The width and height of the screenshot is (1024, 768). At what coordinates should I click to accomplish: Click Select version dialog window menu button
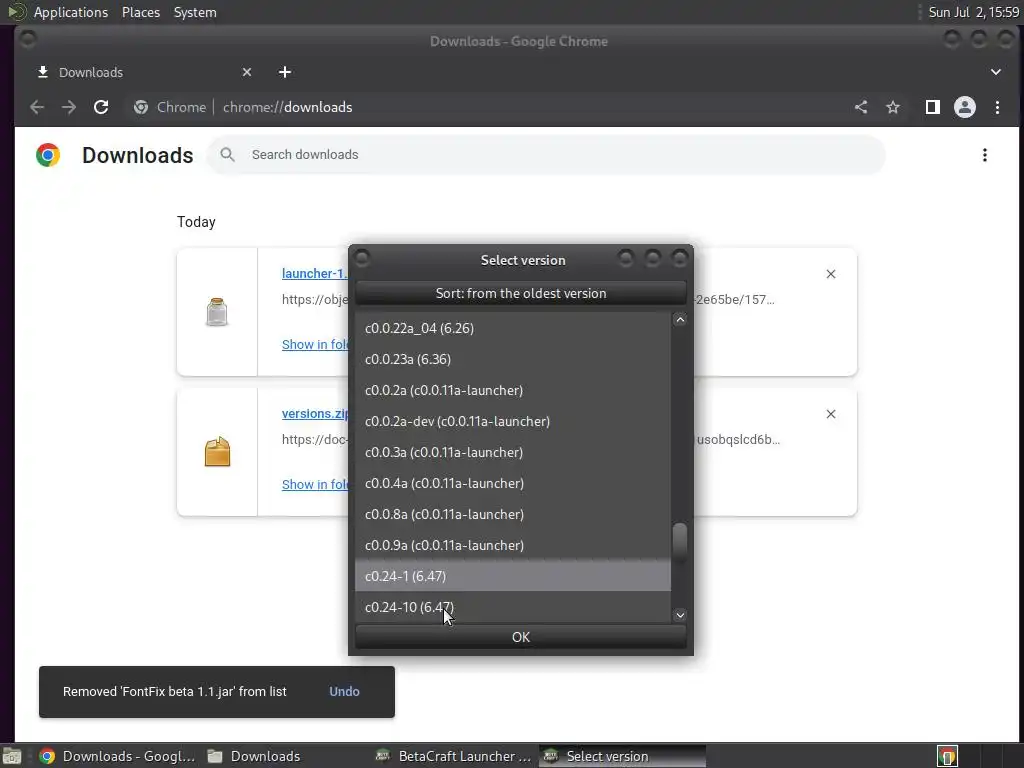(x=362, y=259)
